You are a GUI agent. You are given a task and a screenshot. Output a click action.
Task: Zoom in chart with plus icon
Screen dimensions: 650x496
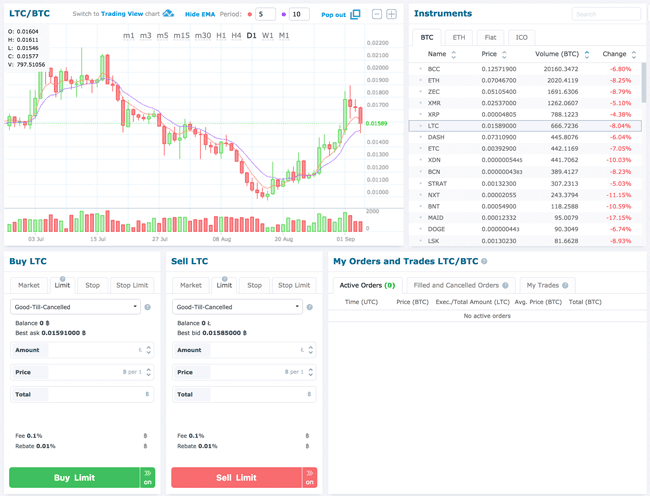(391, 14)
